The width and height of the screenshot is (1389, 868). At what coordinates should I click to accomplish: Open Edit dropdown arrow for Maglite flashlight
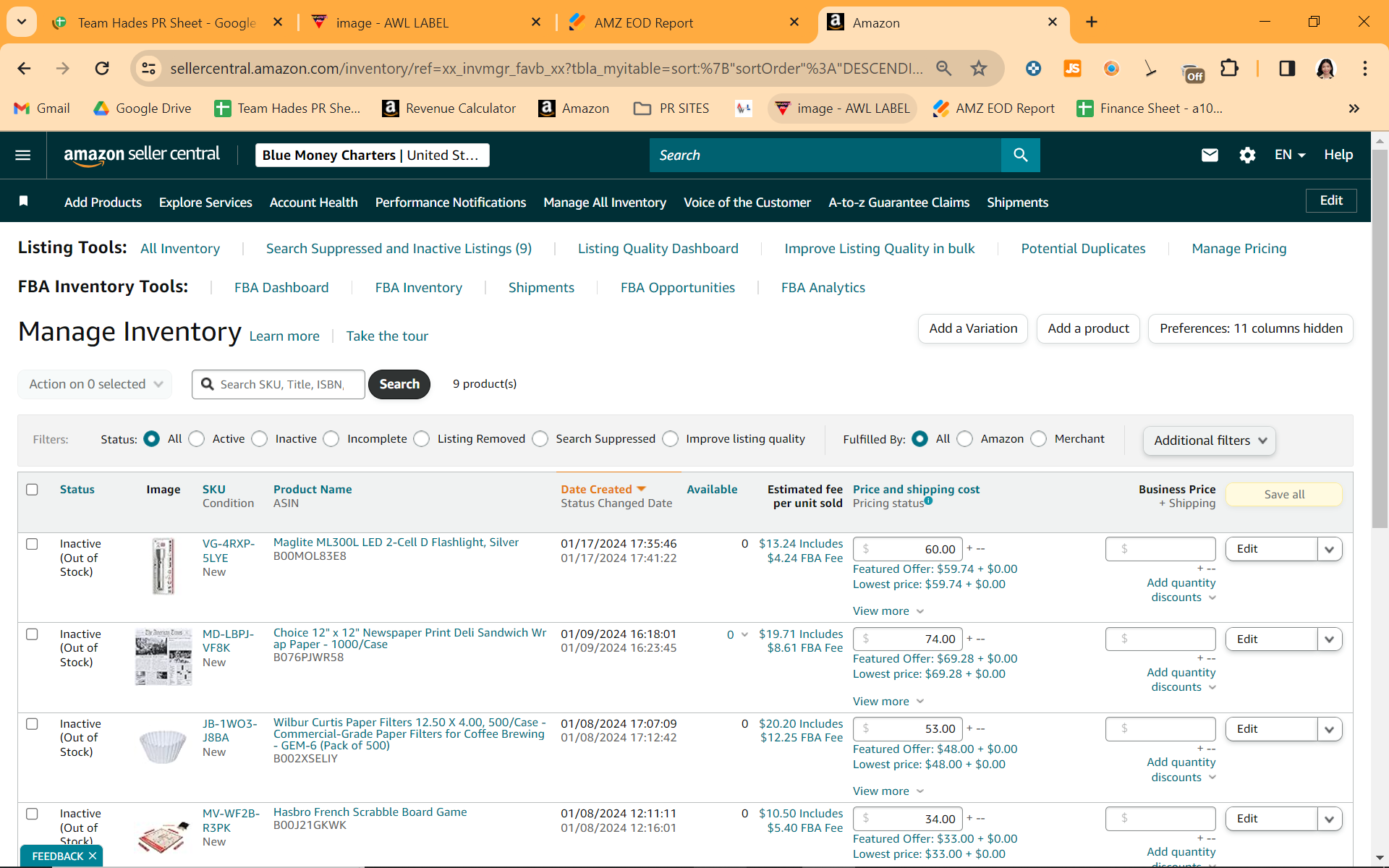[x=1330, y=549]
